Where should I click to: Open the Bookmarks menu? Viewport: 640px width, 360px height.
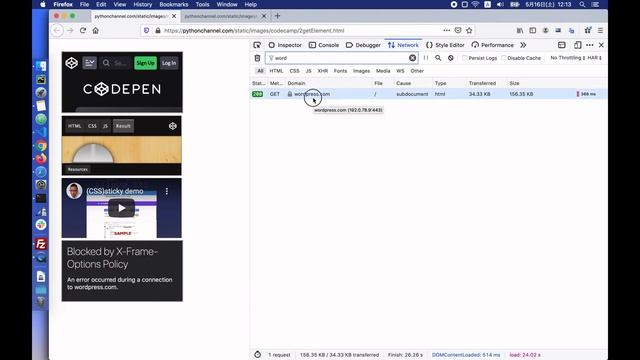(x=173, y=4)
